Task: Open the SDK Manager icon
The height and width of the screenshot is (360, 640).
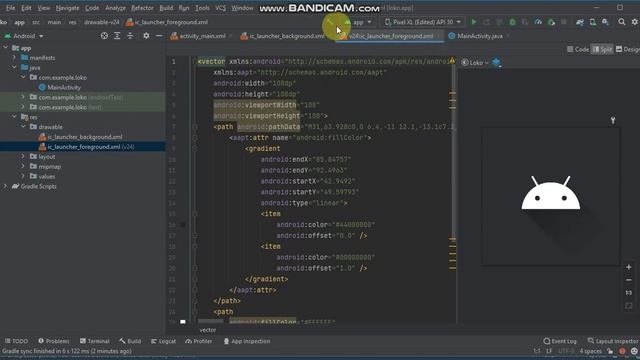Action: (x=605, y=22)
